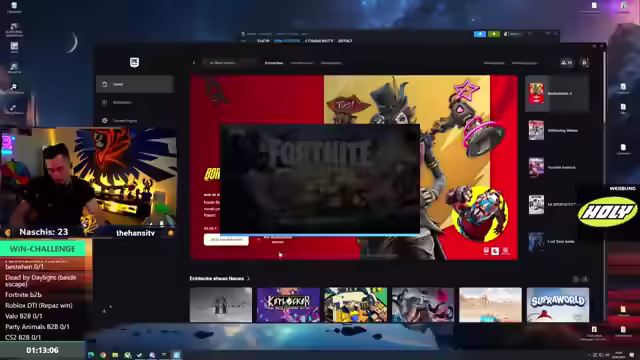Click the store search input field
Screen dimensions: 640x360
[x=230, y=62]
